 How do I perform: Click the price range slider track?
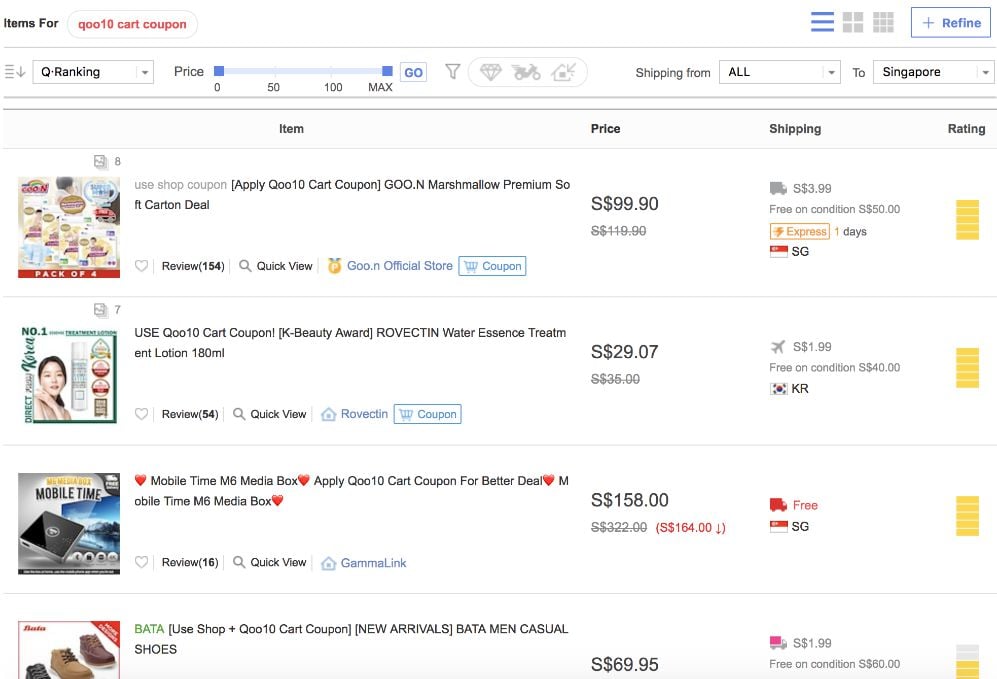pyautogui.click(x=303, y=71)
